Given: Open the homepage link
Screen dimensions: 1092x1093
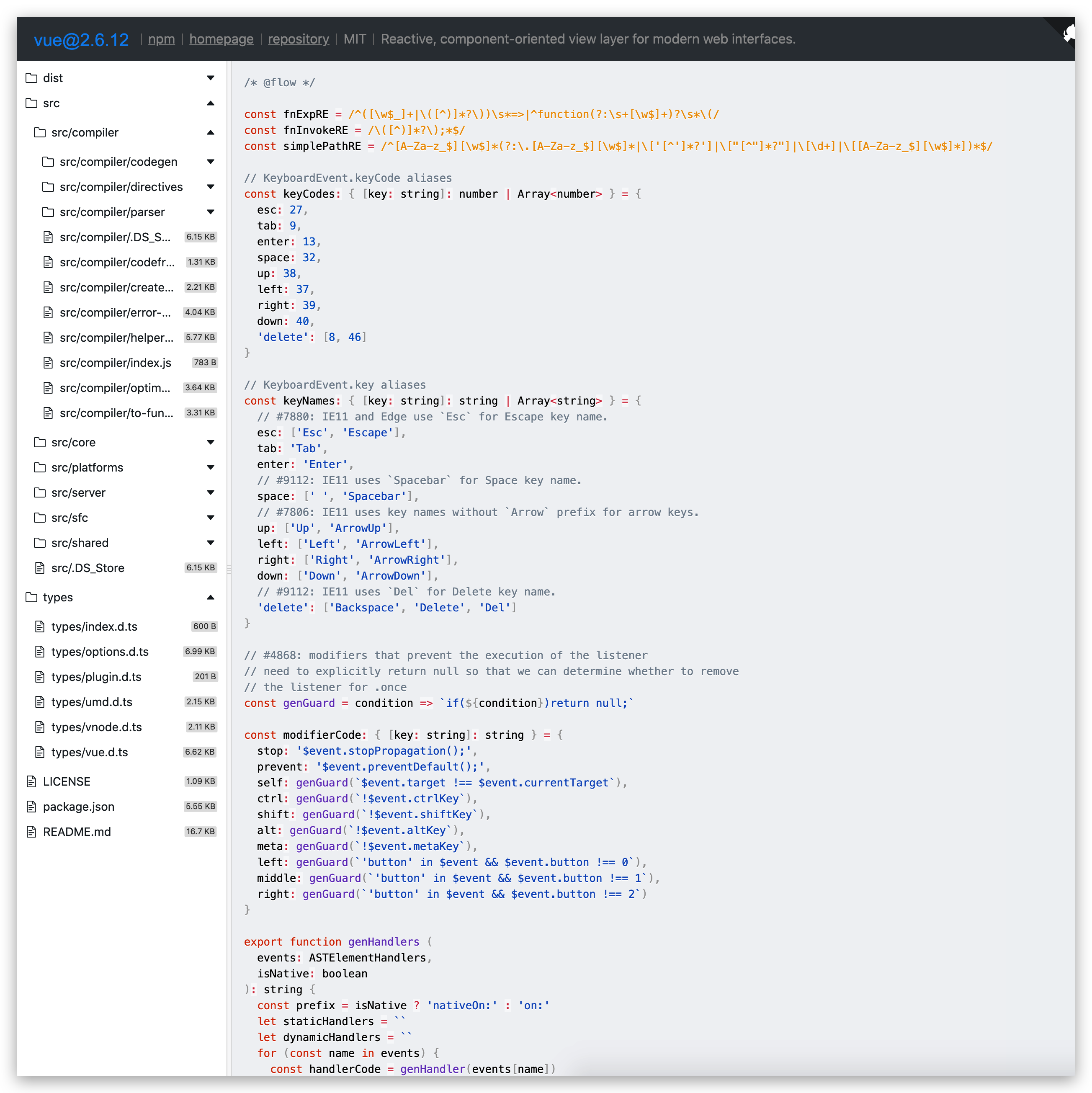Looking at the screenshot, I should (221, 39).
